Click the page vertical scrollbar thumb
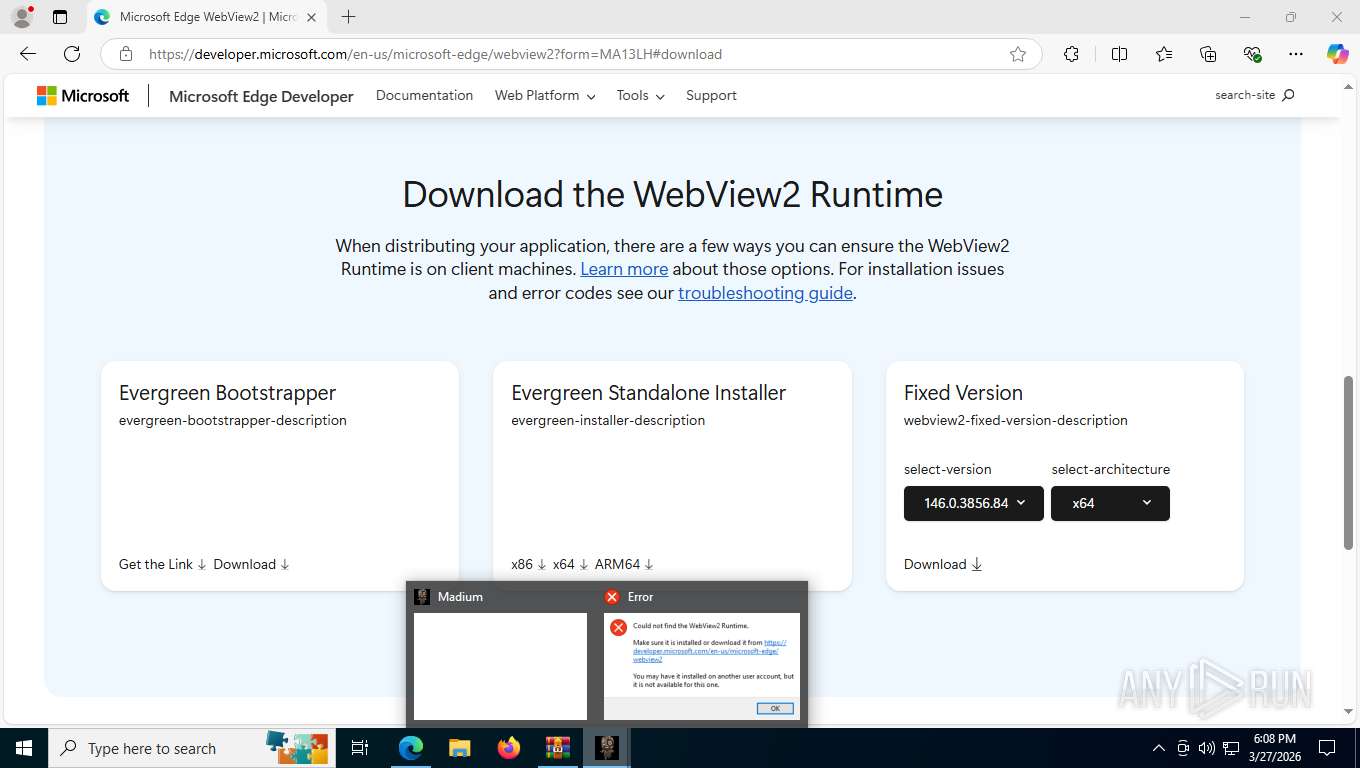Image resolution: width=1360 pixels, height=768 pixels. pyautogui.click(x=1349, y=462)
